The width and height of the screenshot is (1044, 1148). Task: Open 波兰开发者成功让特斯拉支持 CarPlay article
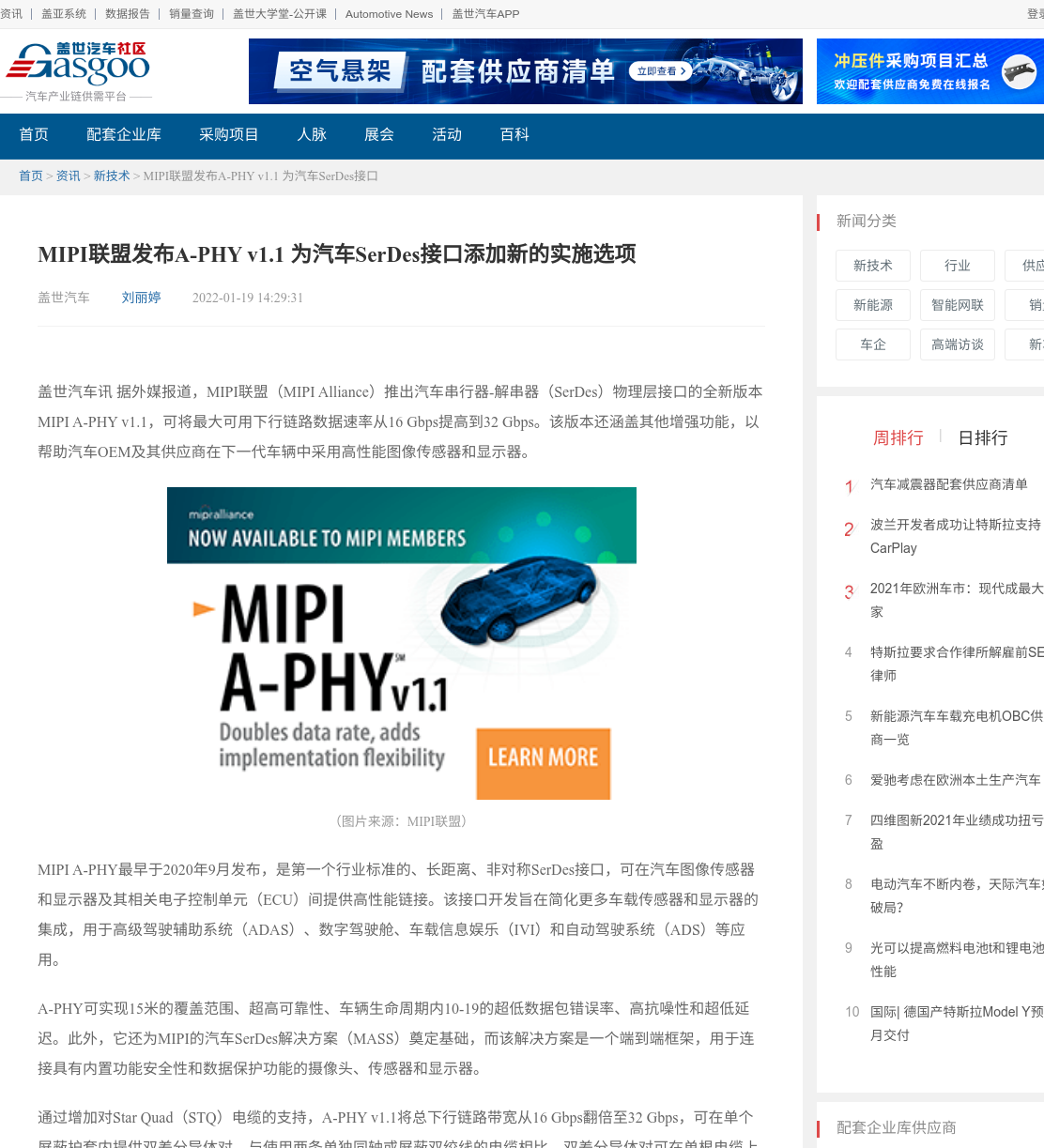coord(956,536)
